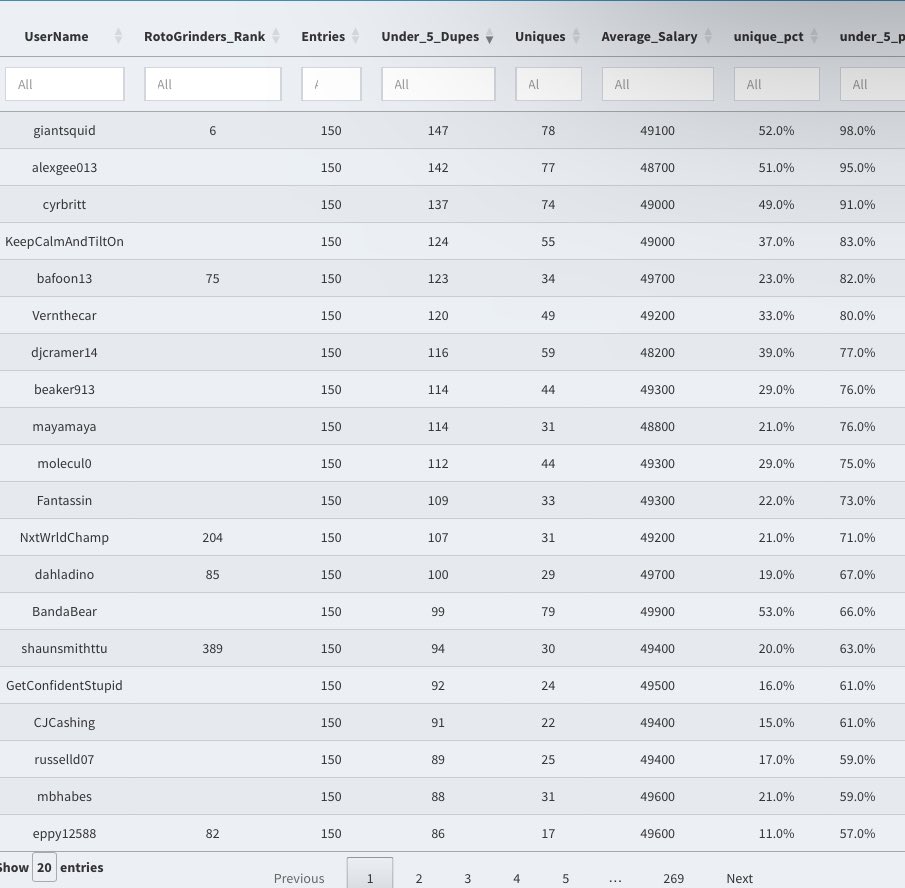
Task: Click rank 204 in NxtWrldChamp row
Action: click(212, 537)
